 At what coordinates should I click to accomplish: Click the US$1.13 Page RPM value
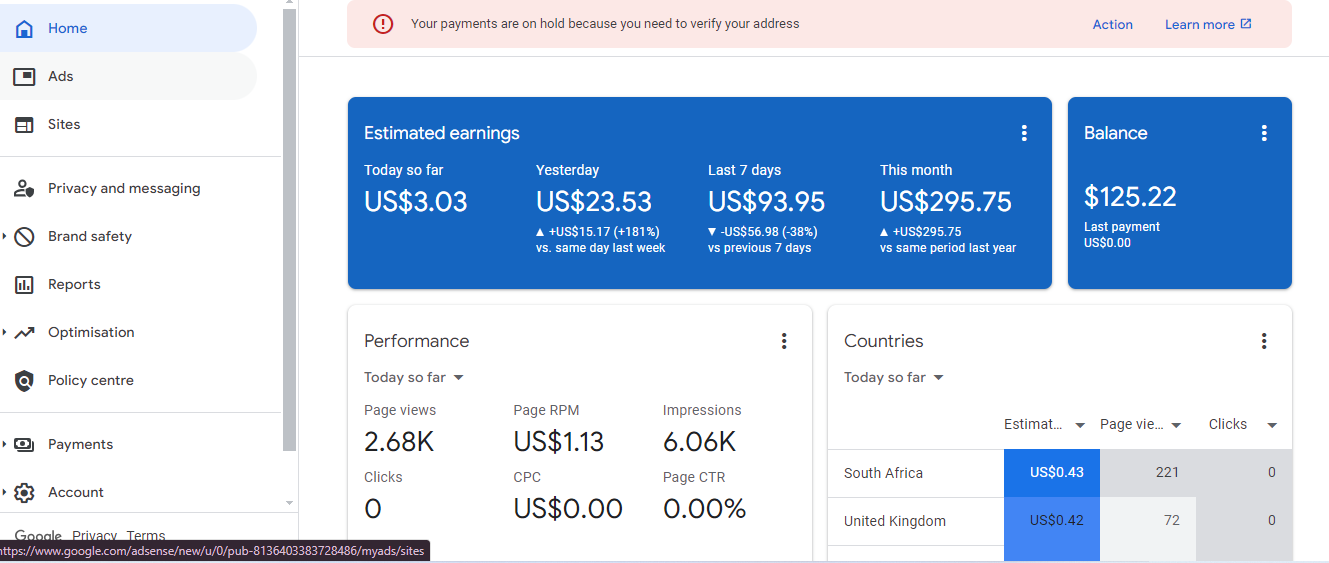click(559, 442)
